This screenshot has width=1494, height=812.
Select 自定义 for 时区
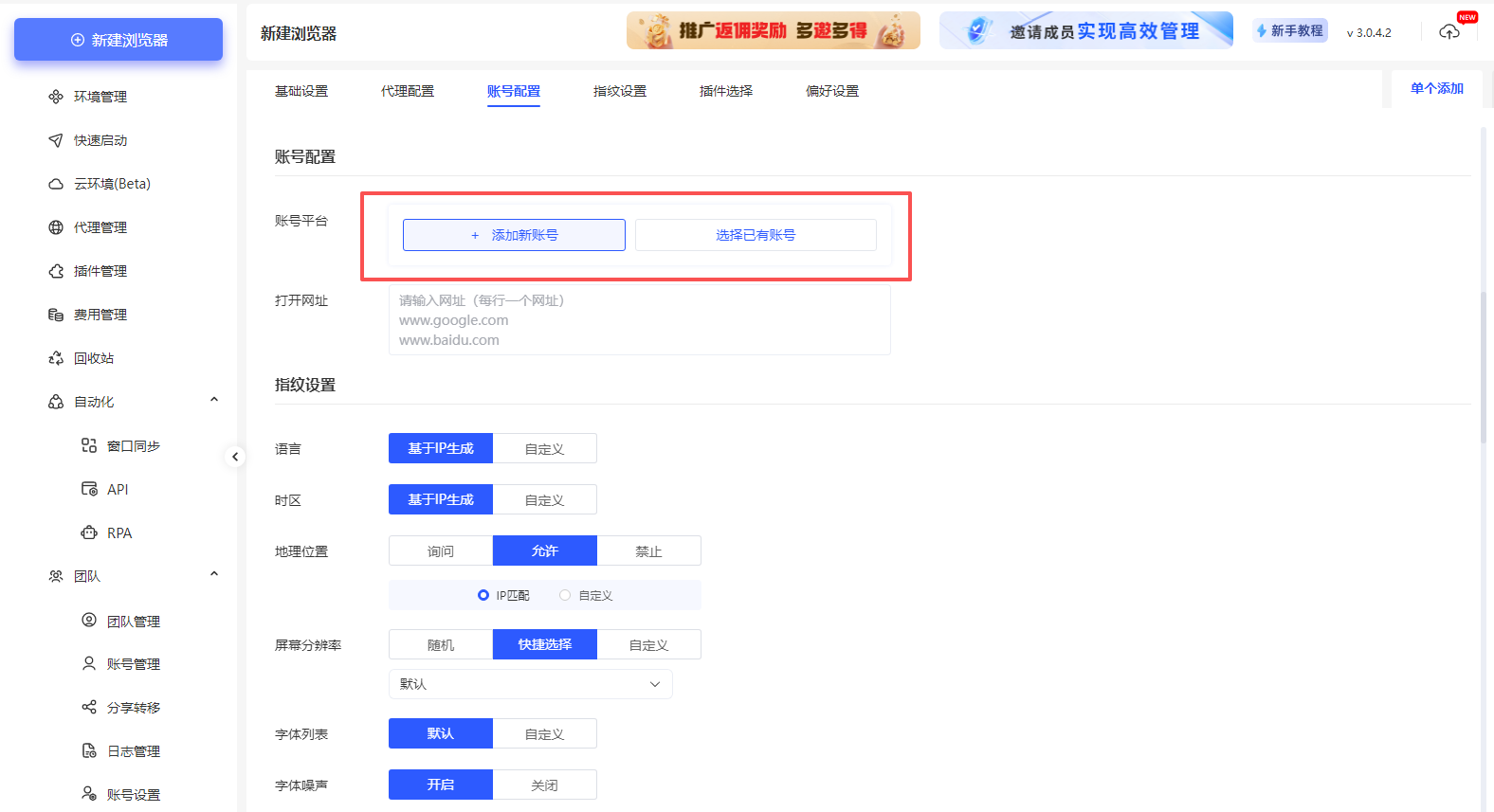tap(545, 499)
